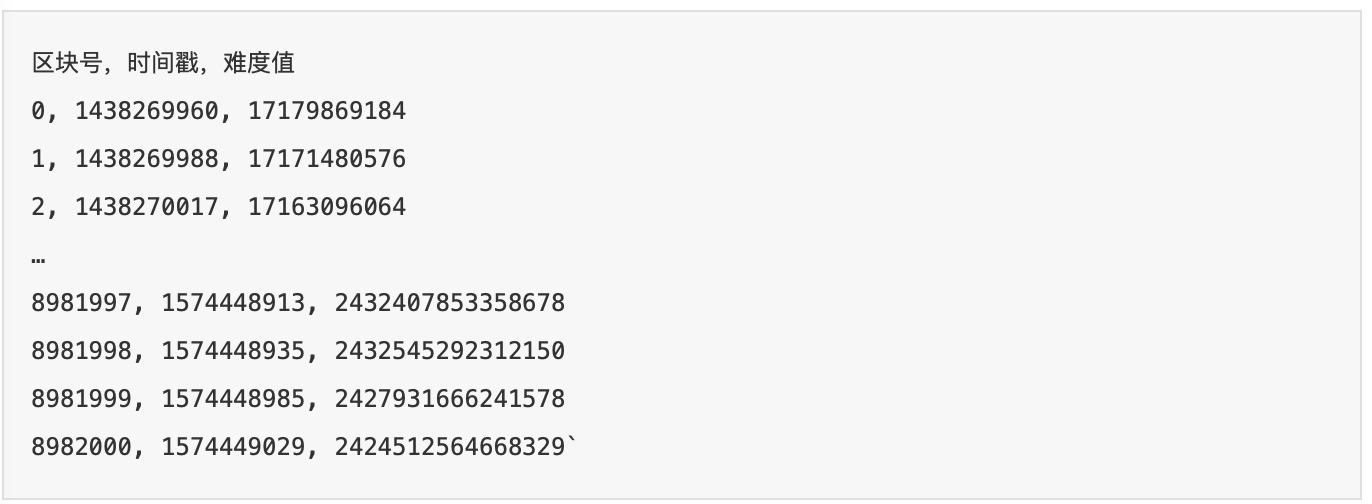Click block number 0 in first row
The image size is (1372, 504).
38,111
